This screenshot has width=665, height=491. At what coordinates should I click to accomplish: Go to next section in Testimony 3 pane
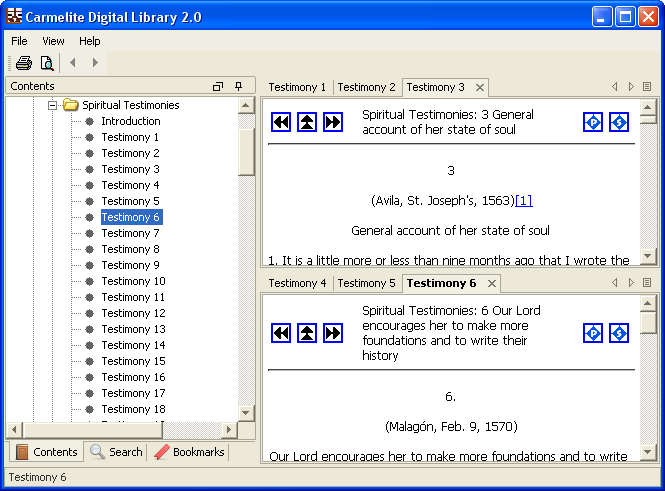coord(333,122)
